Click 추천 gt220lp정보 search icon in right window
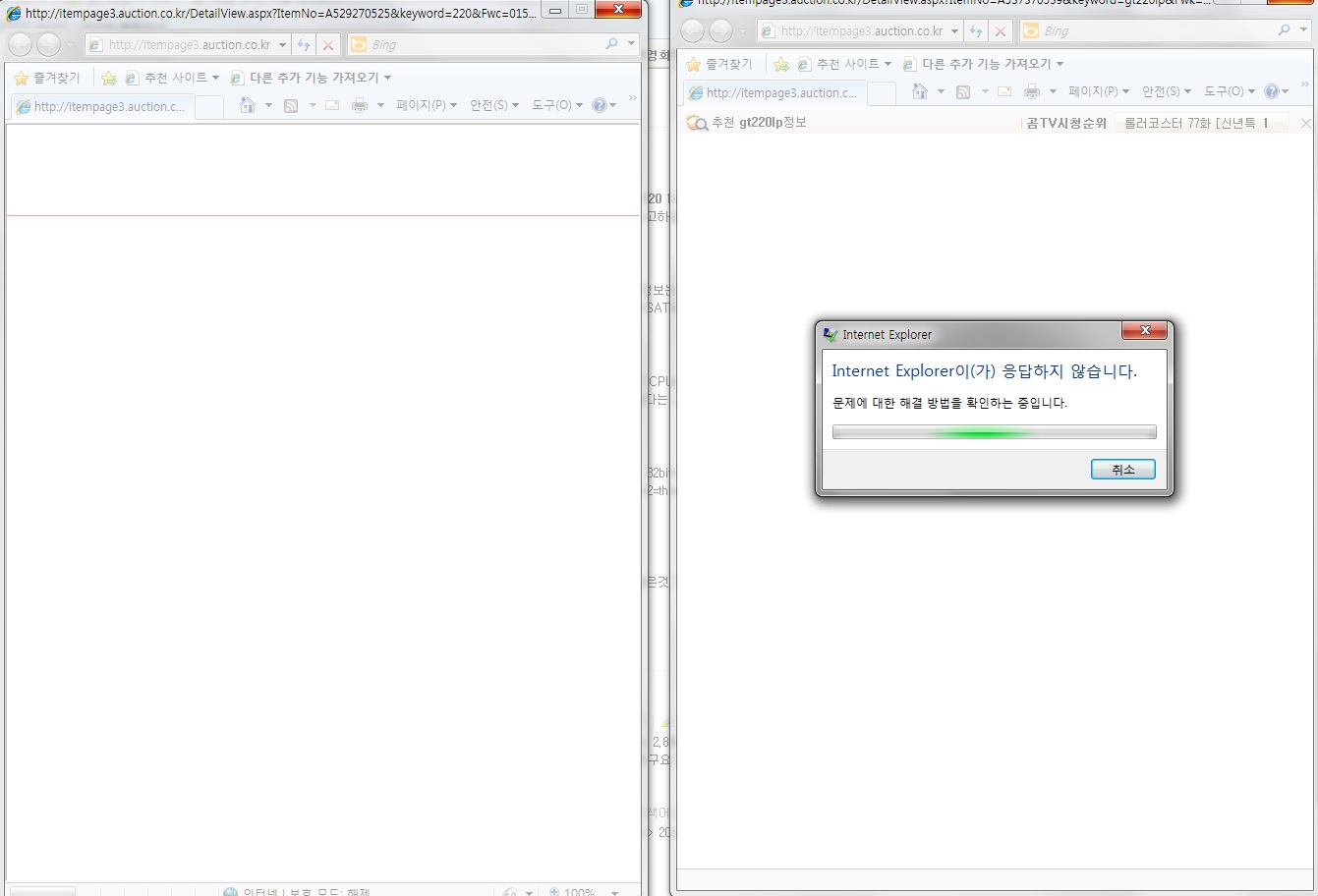Image resolution: width=1318 pixels, height=896 pixels. (697, 123)
